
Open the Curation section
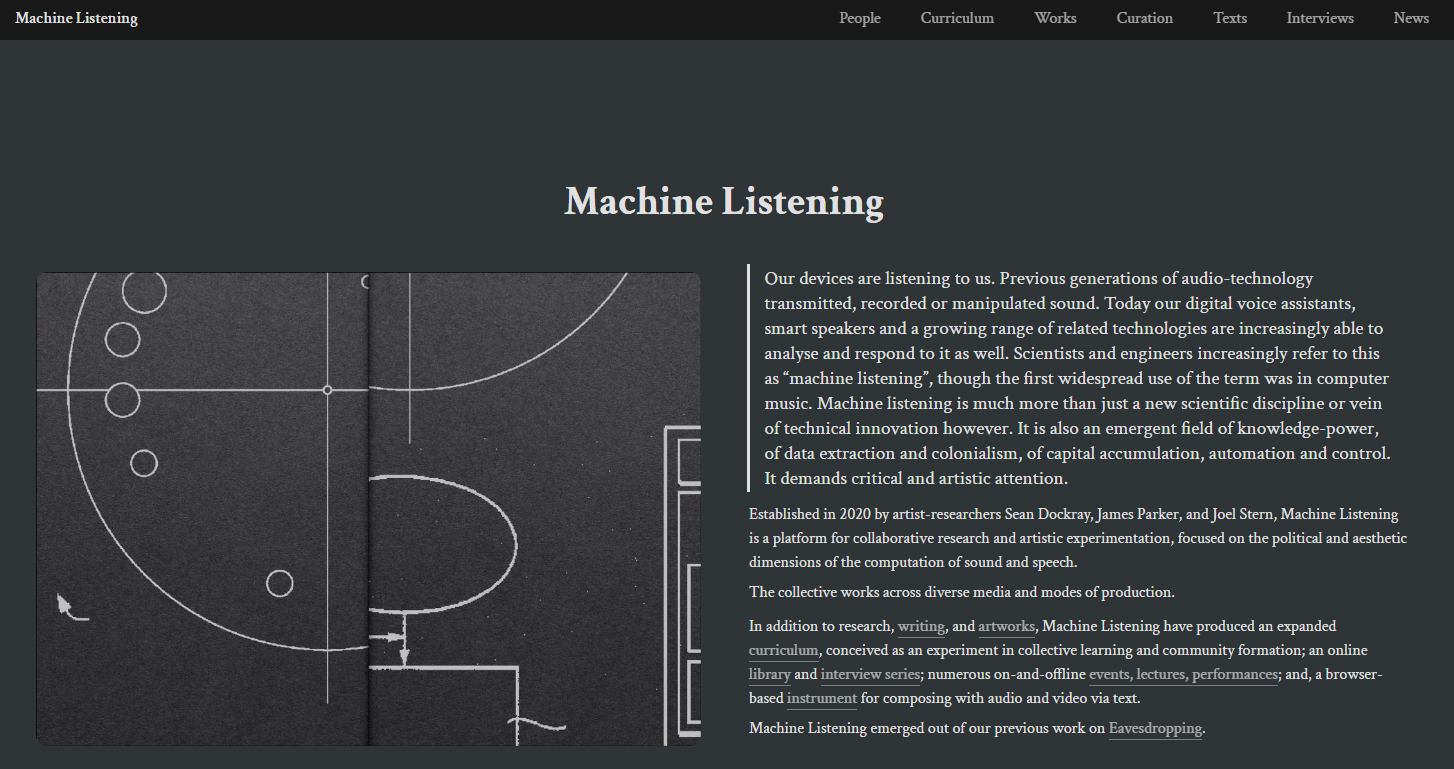coord(1144,18)
